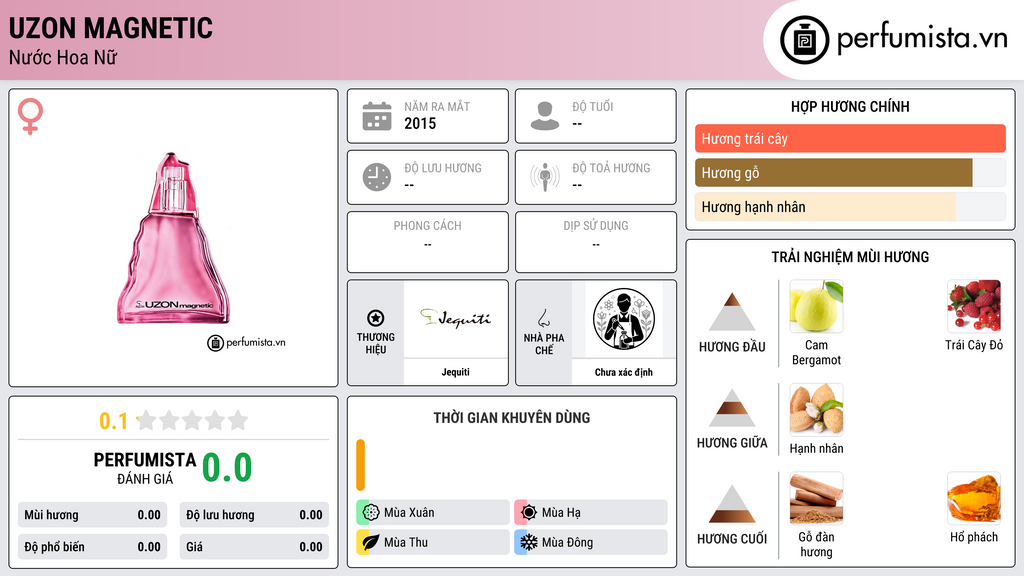
Task: Click the Jequiti brand logo
Action: (x=455, y=318)
